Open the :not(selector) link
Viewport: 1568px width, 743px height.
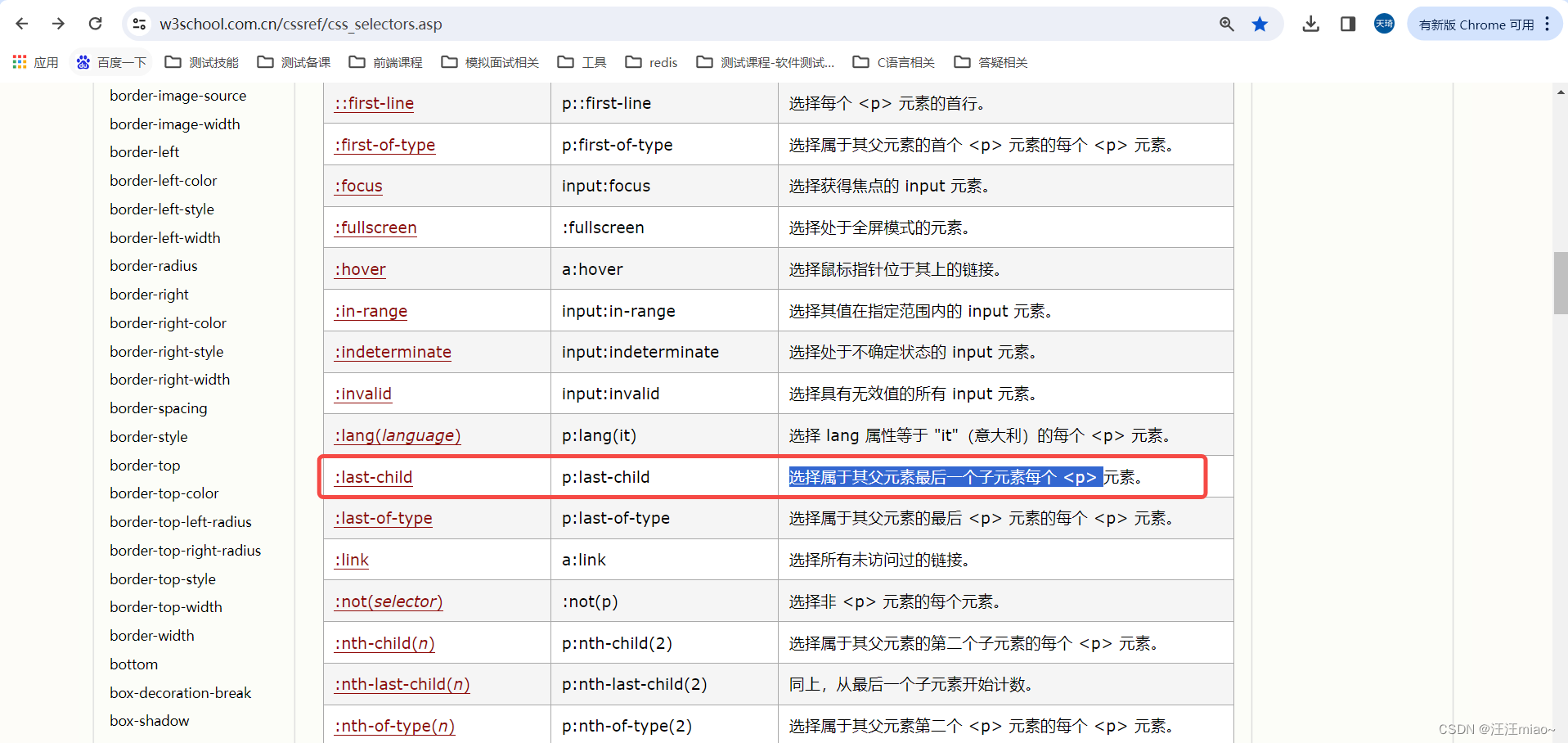[x=389, y=601]
